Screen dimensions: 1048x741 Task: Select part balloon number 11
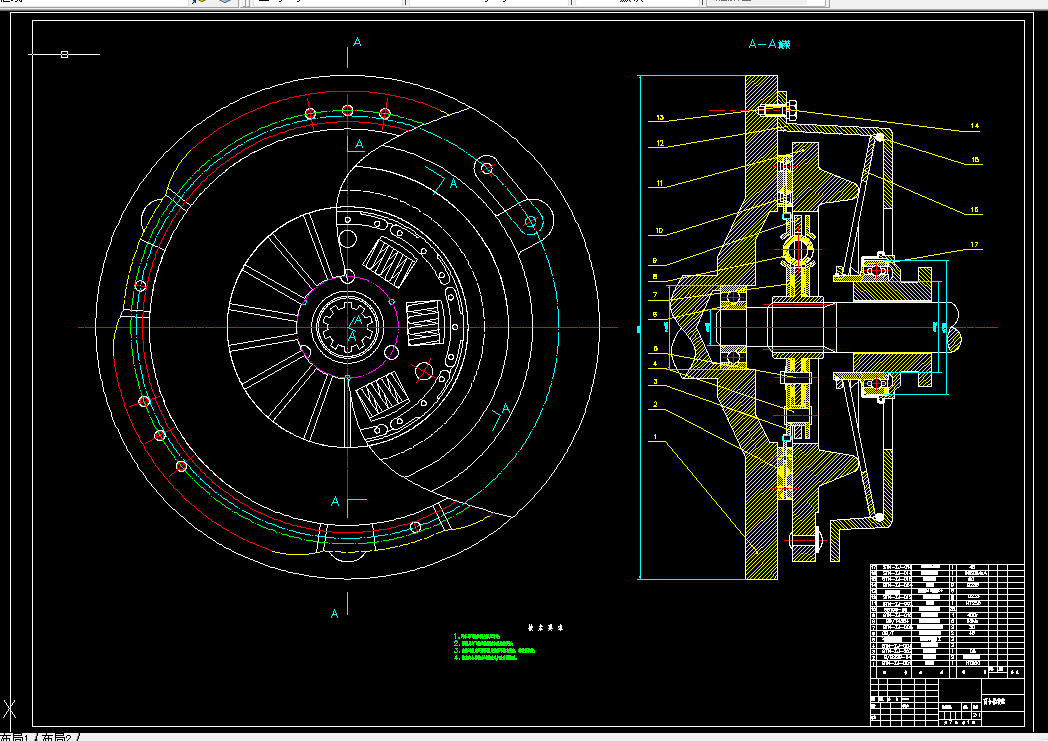tap(659, 183)
